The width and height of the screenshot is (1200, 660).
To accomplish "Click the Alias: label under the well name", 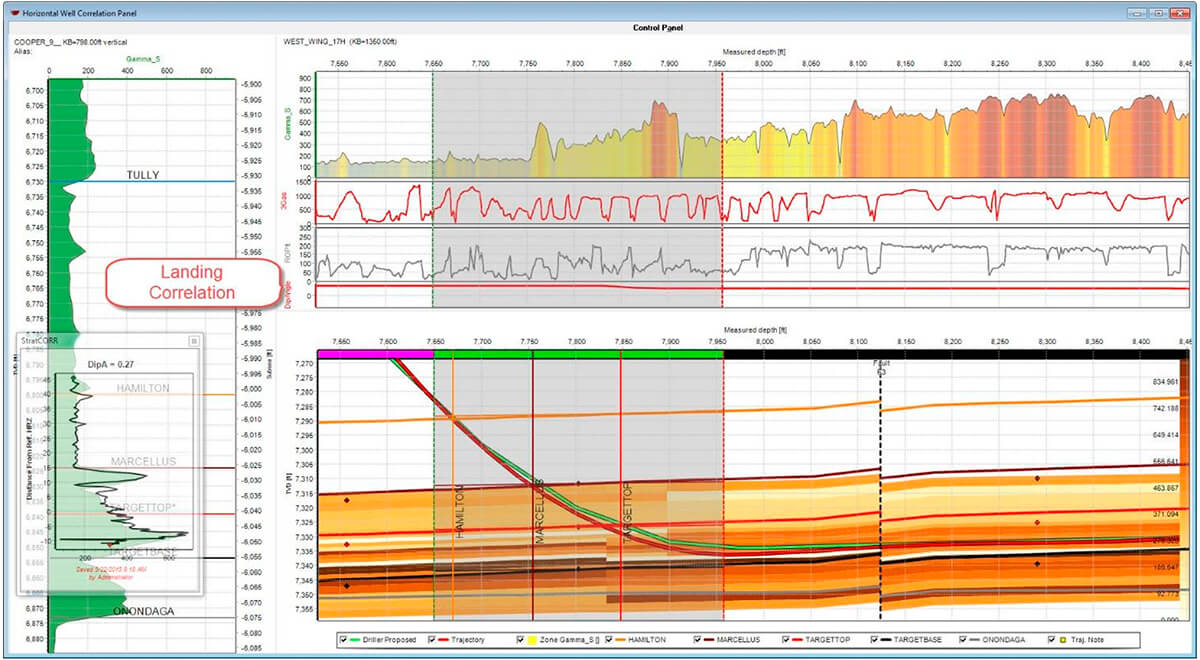I will (x=23, y=52).
